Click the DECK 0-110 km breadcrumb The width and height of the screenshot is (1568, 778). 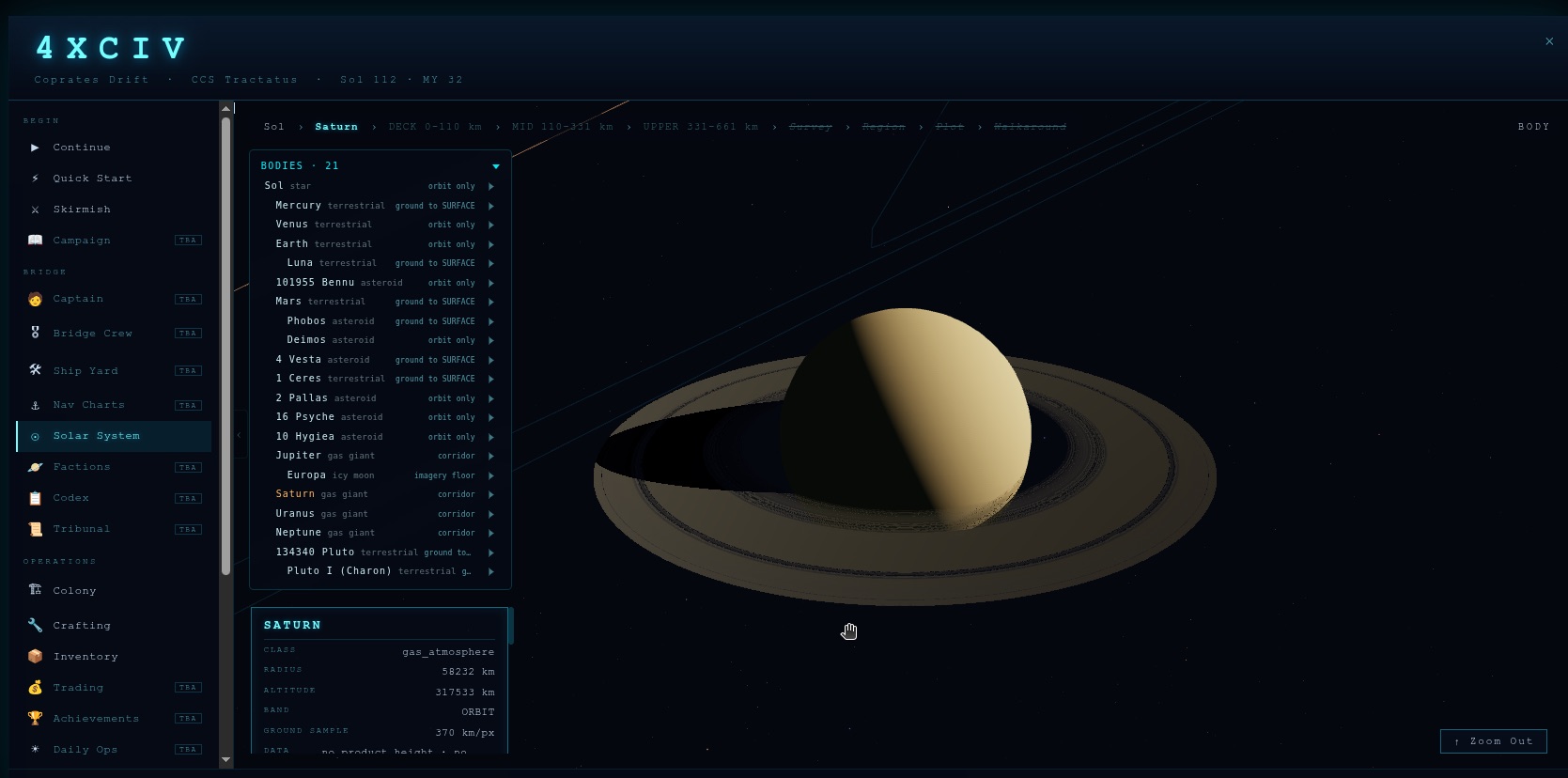click(x=435, y=127)
